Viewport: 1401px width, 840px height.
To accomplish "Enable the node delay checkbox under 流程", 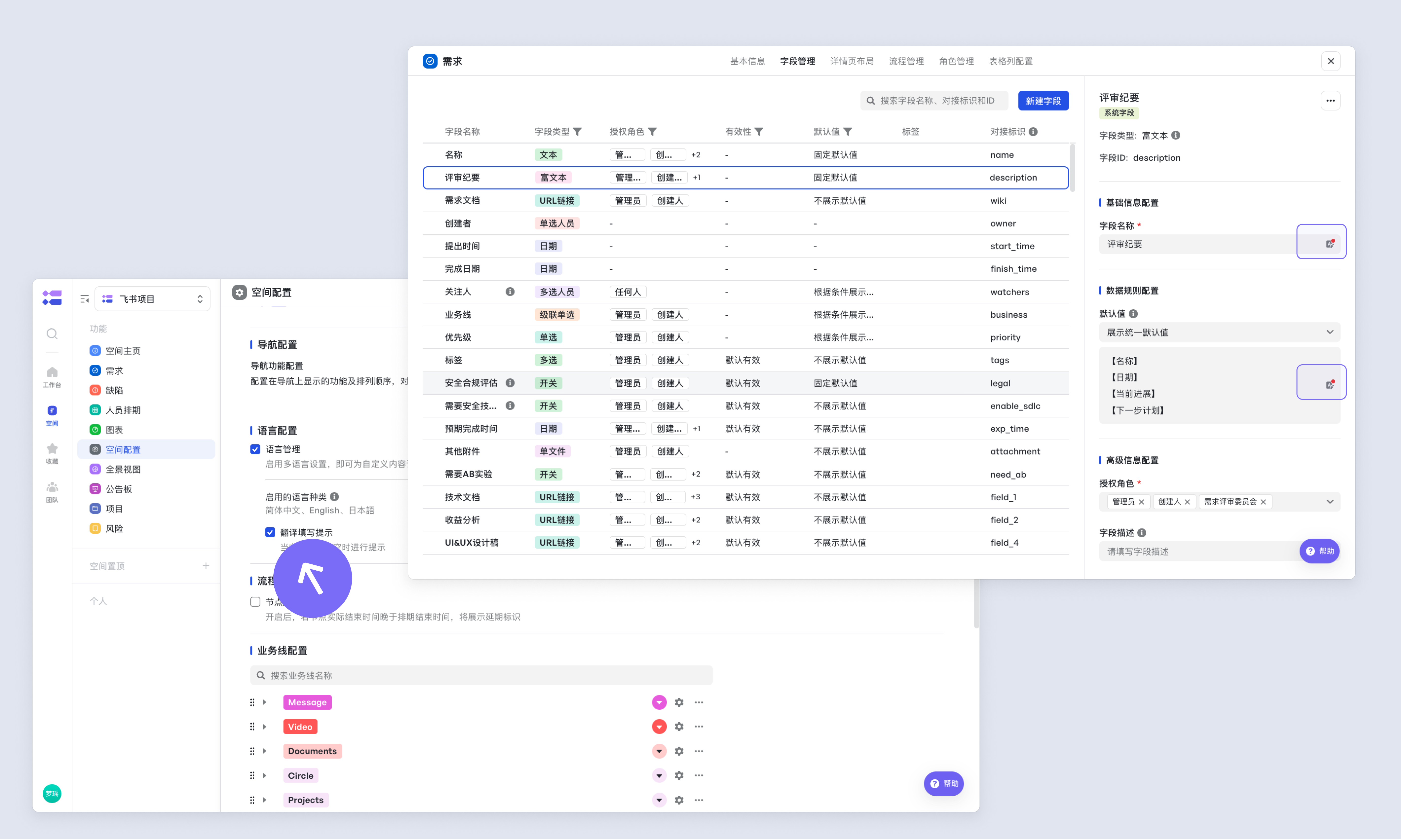I will pos(255,602).
